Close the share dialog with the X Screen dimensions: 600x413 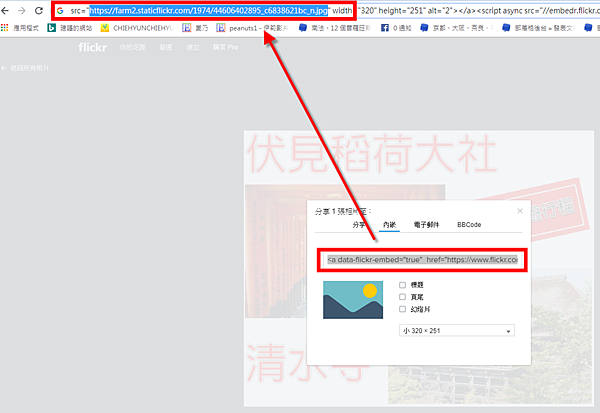(520, 211)
